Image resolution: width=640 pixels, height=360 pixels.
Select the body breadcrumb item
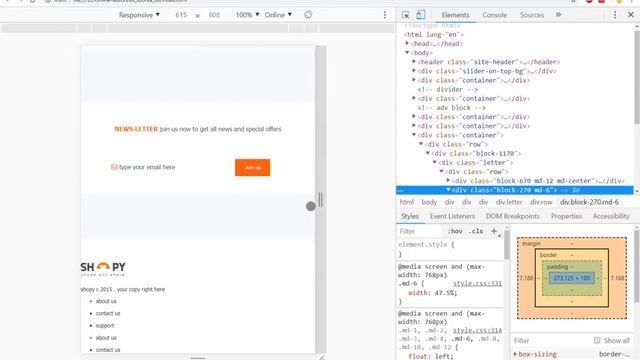tap(429, 202)
